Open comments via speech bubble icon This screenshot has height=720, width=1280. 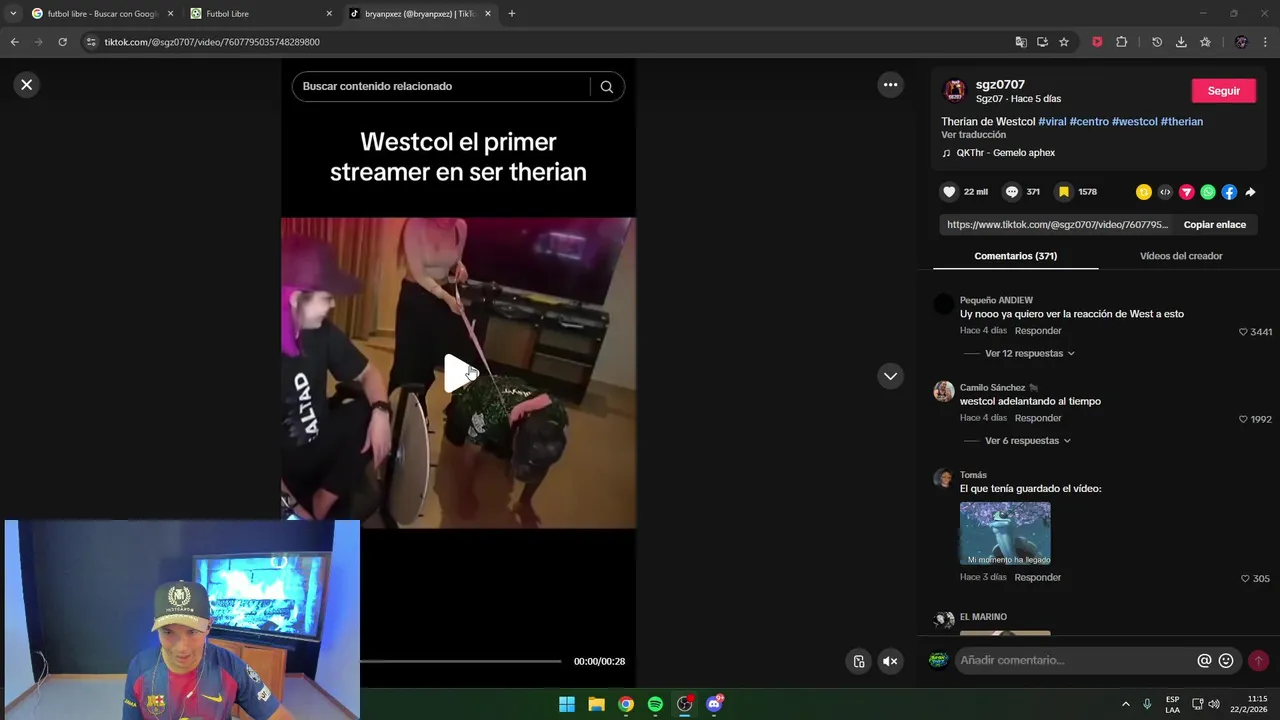coord(1011,192)
